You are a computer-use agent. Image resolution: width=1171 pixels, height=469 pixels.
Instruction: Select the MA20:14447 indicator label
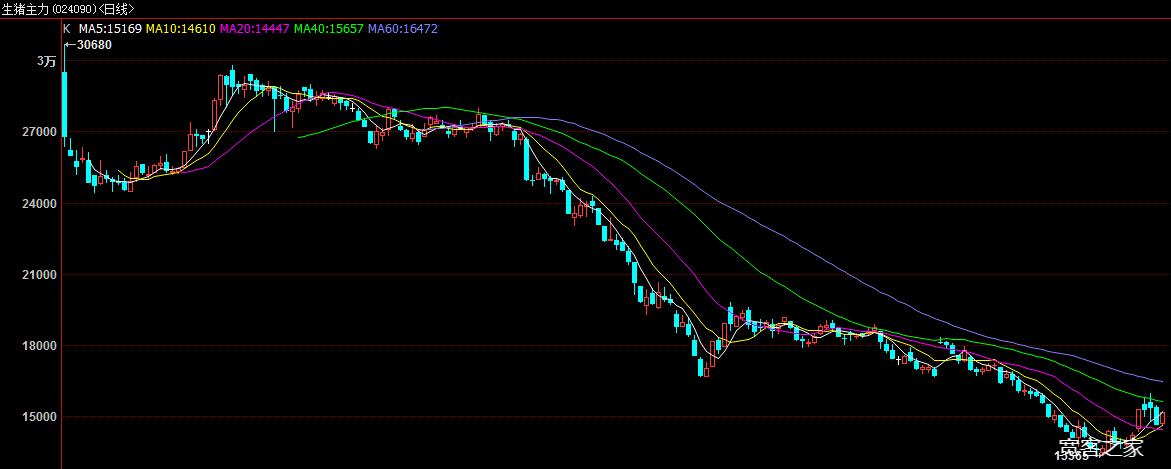tap(255, 29)
